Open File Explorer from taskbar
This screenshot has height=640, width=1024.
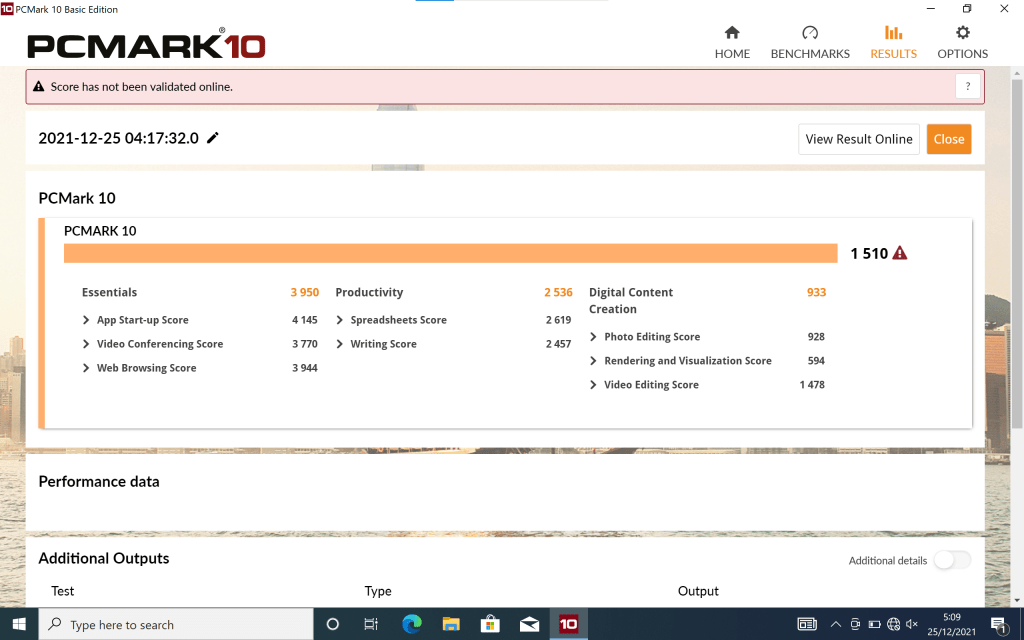pos(451,624)
